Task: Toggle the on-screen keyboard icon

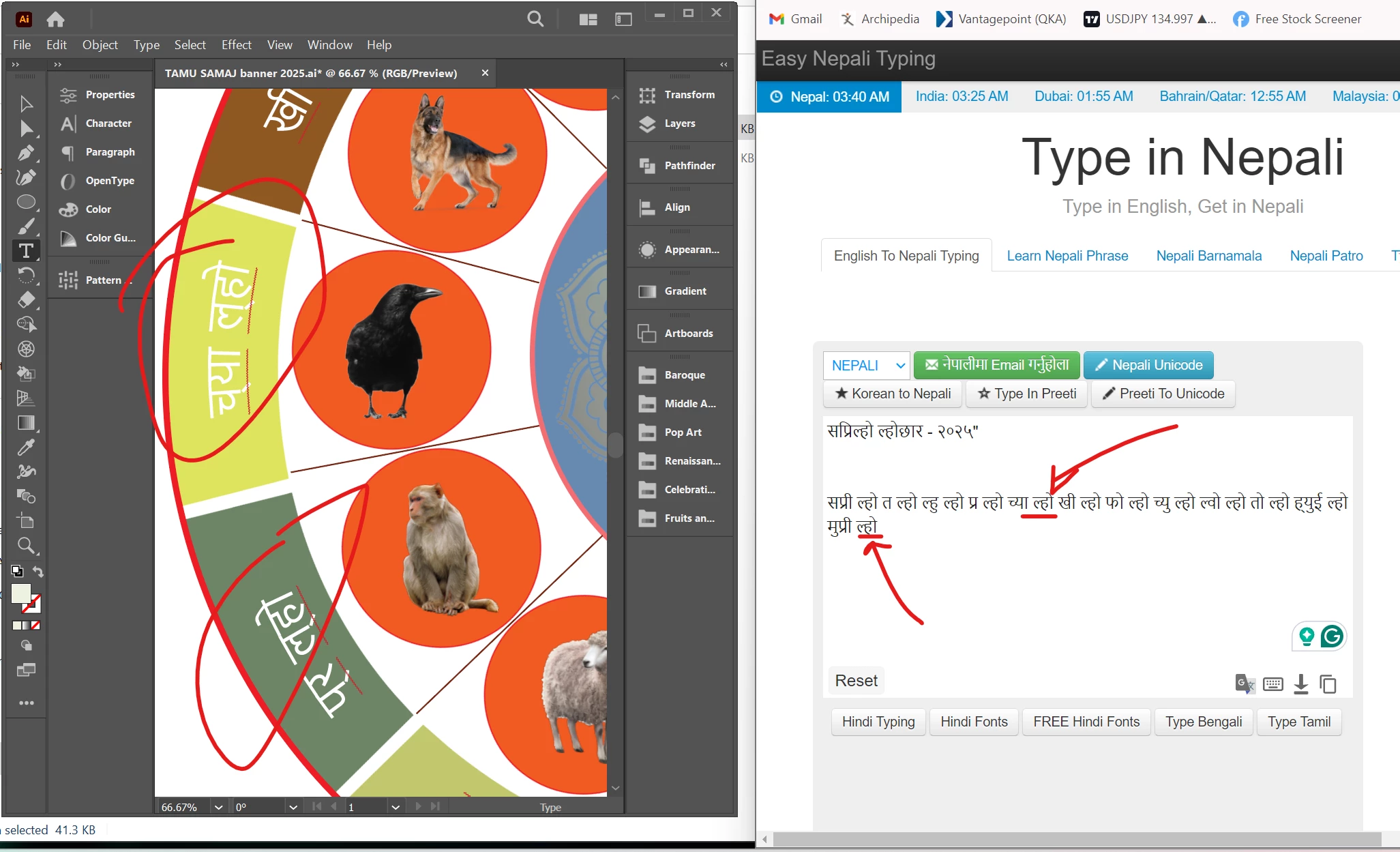Action: tap(1272, 684)
